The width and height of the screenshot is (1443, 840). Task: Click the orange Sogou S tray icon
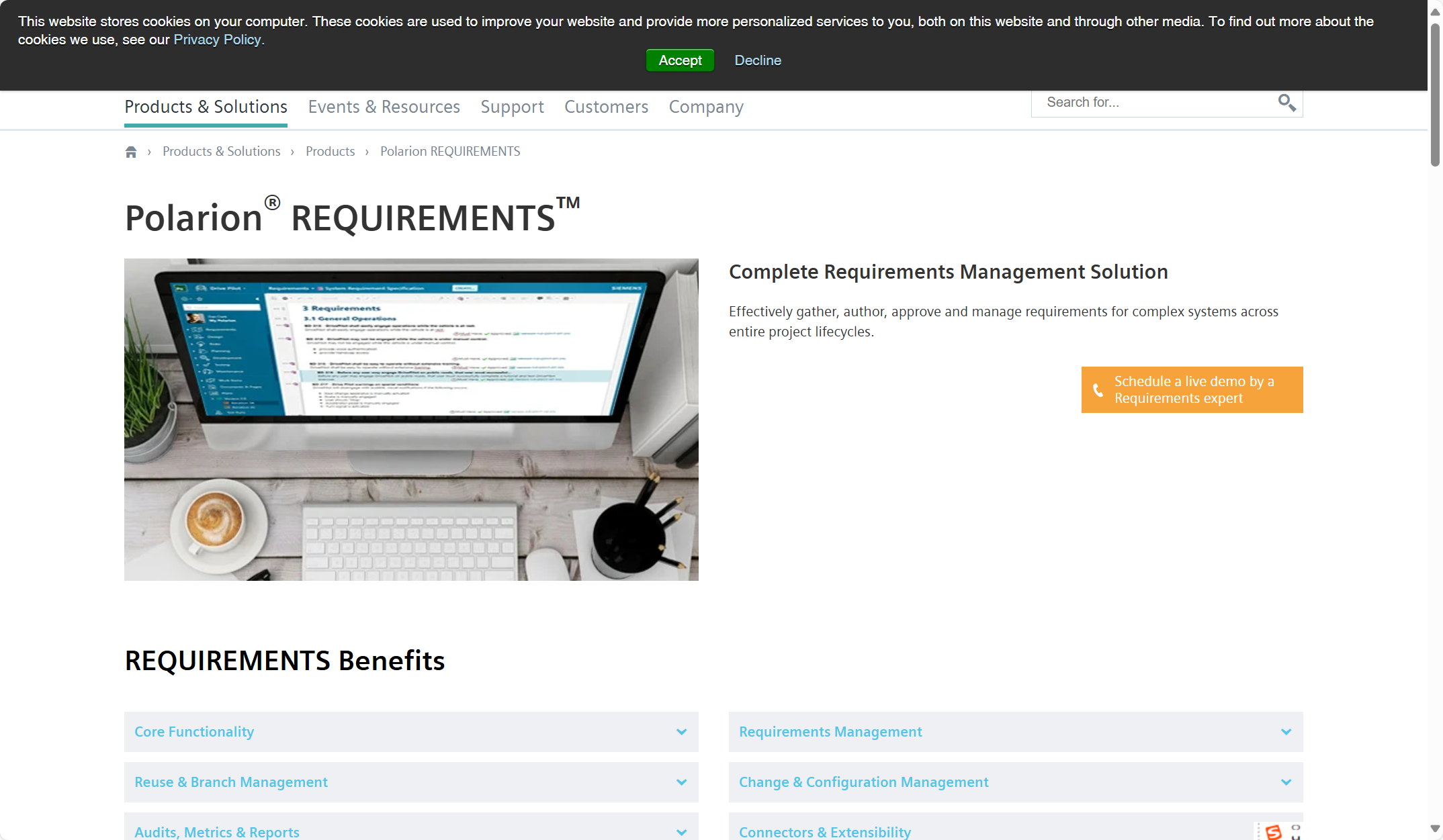point(1273,832)
